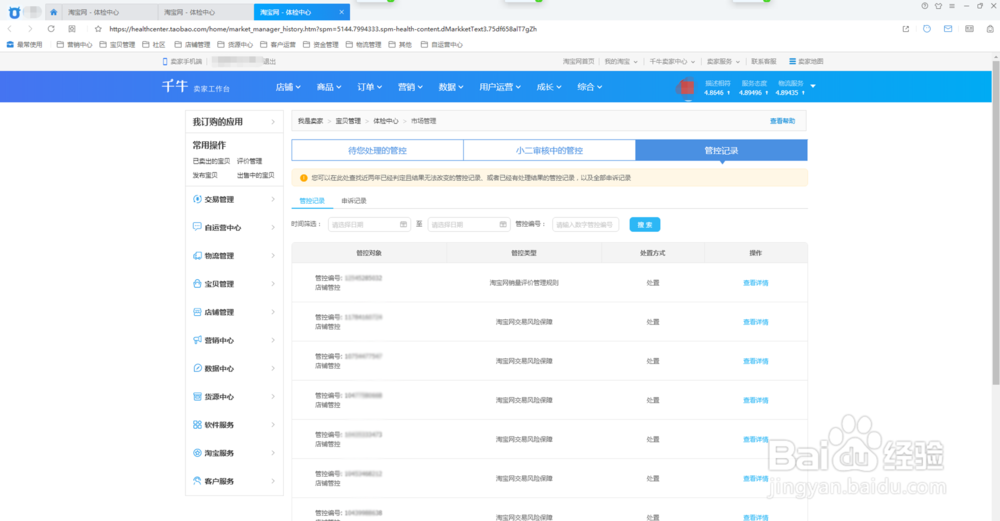Viewport: 1000px width, 521px height.
Task: Select the large 管控记录 tab
Action: (x=721, y=150)
